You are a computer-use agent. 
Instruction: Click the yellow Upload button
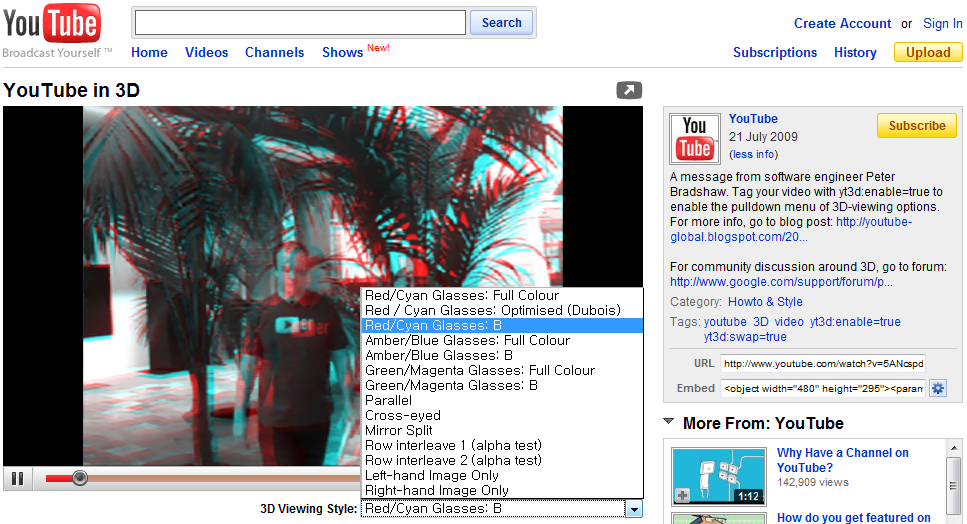[928, 52]
